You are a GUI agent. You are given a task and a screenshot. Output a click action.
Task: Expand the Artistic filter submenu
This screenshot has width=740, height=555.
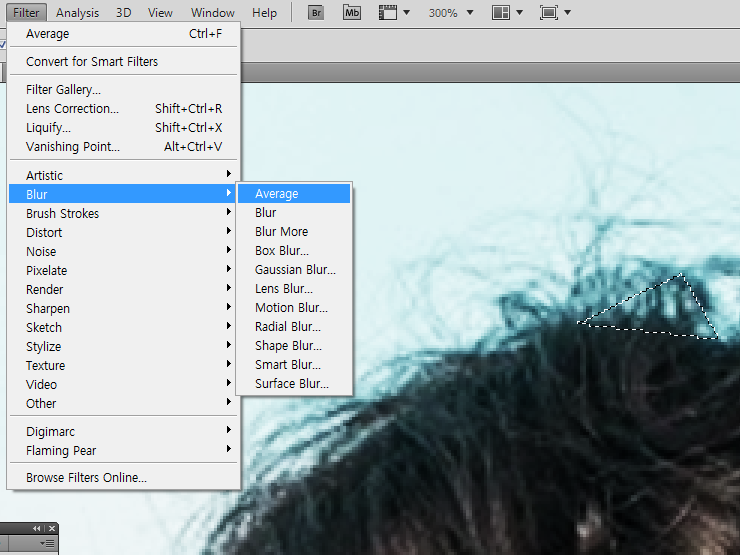pos(123,175)
